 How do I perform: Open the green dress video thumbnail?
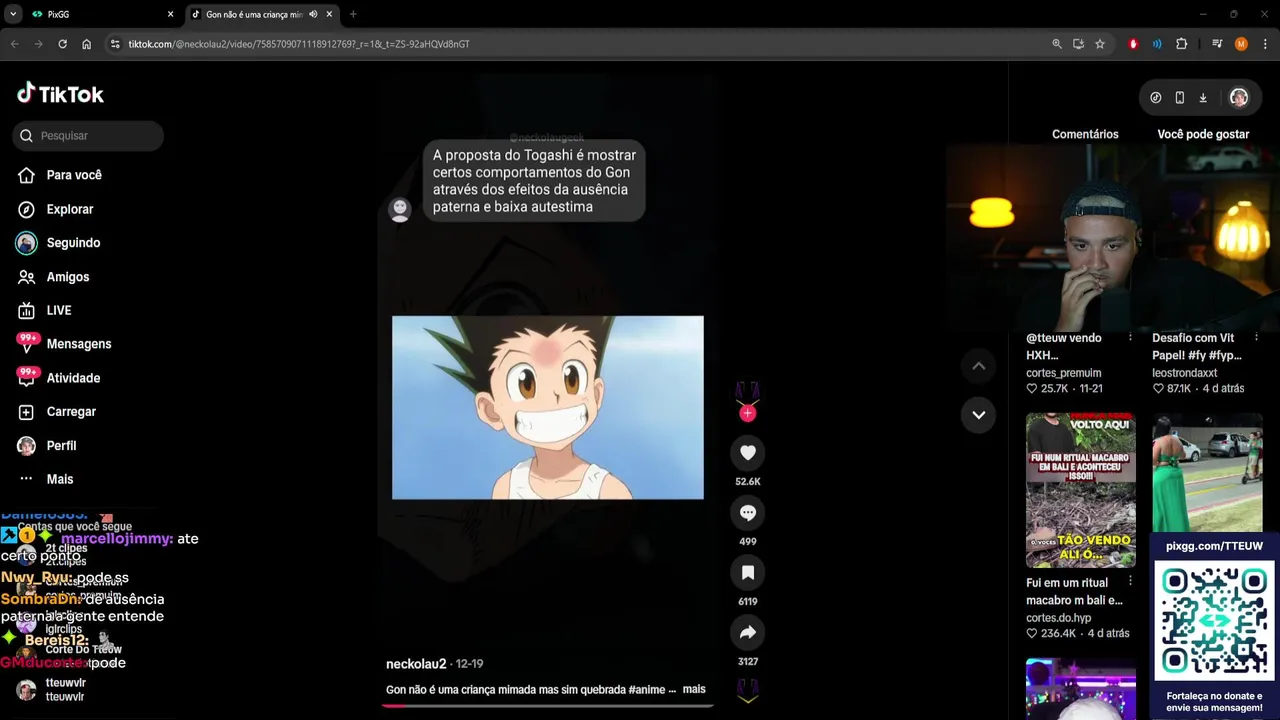1207,473
